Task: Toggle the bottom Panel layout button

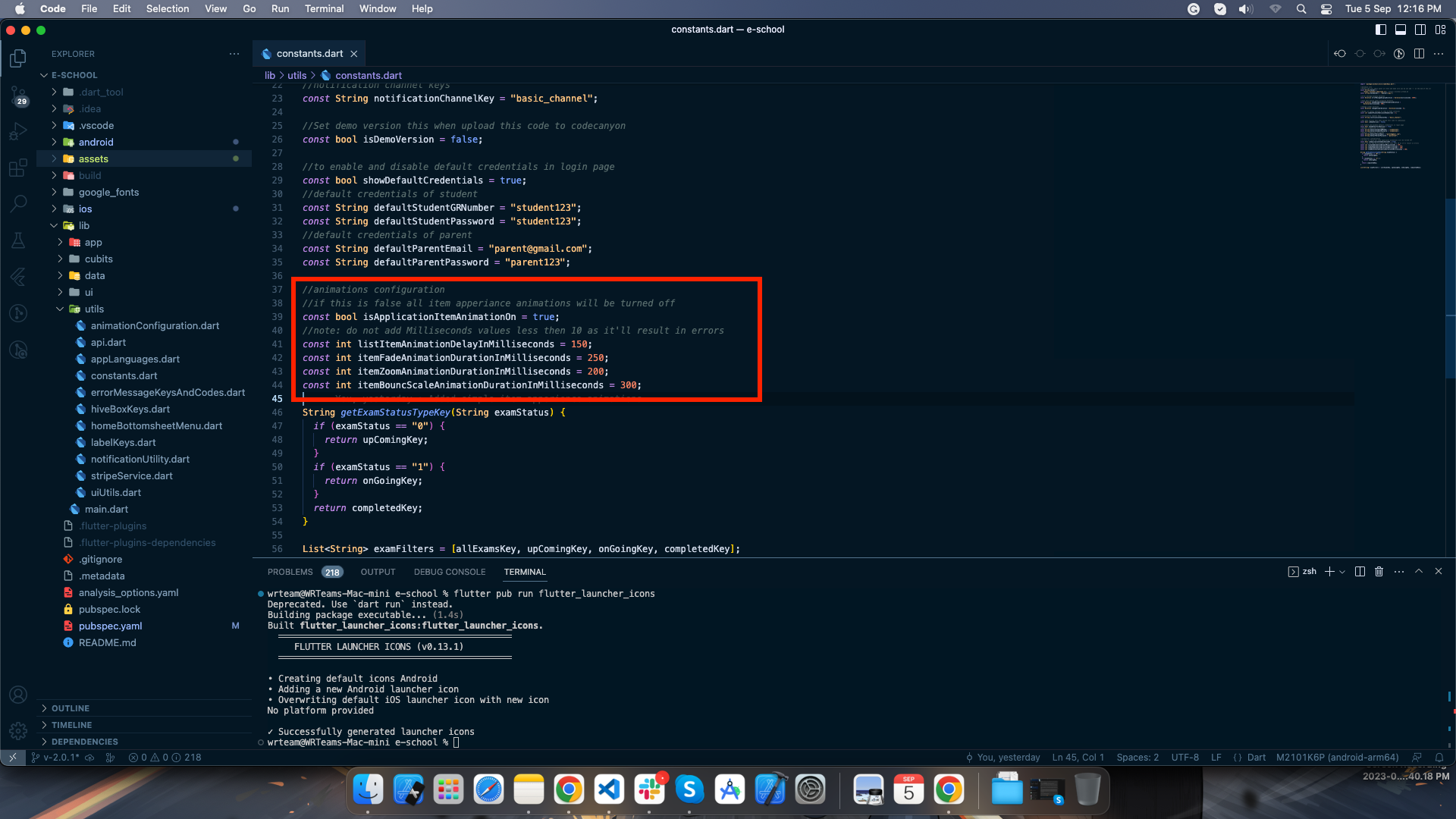Action: coord(1401,30)
